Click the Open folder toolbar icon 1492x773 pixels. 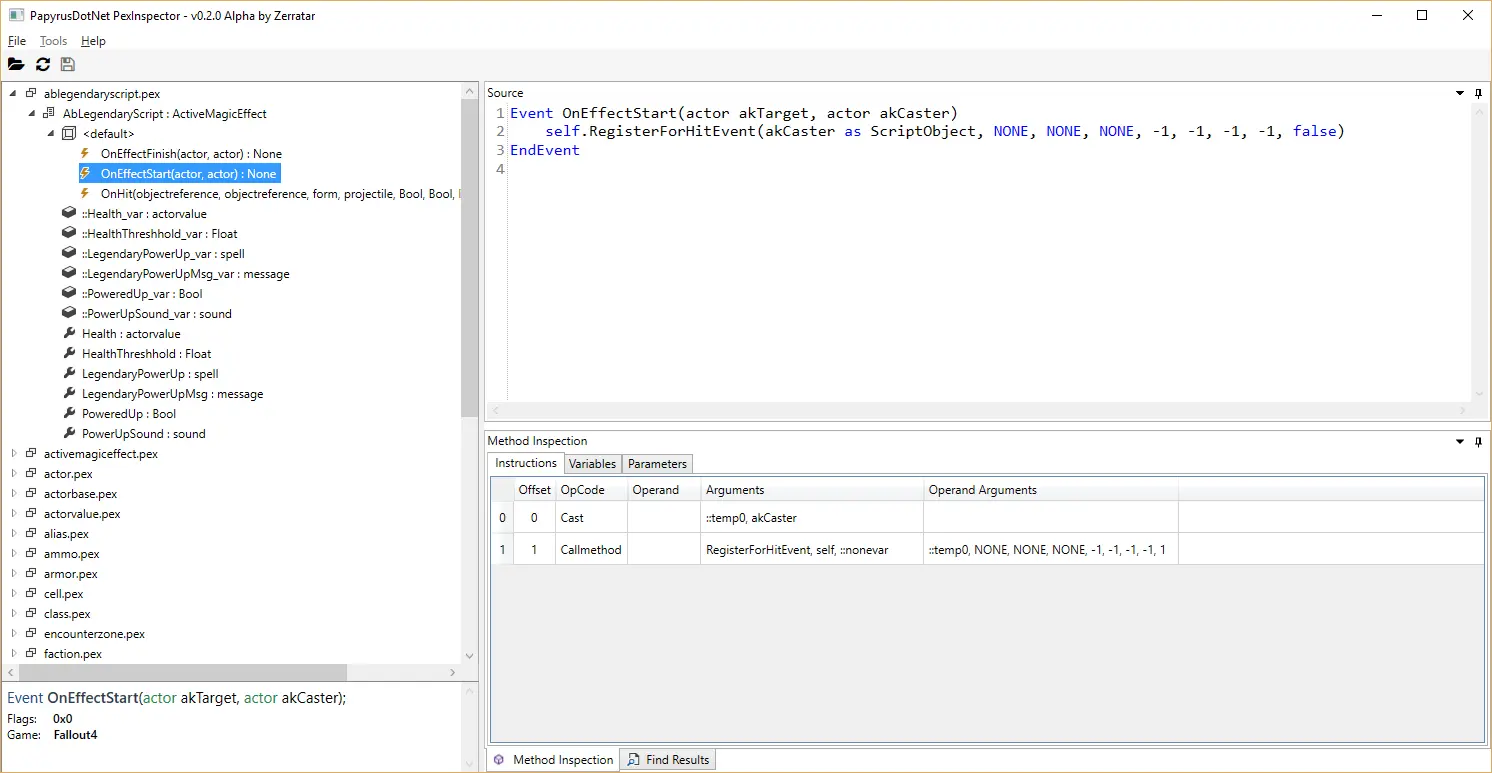point(16,65)
